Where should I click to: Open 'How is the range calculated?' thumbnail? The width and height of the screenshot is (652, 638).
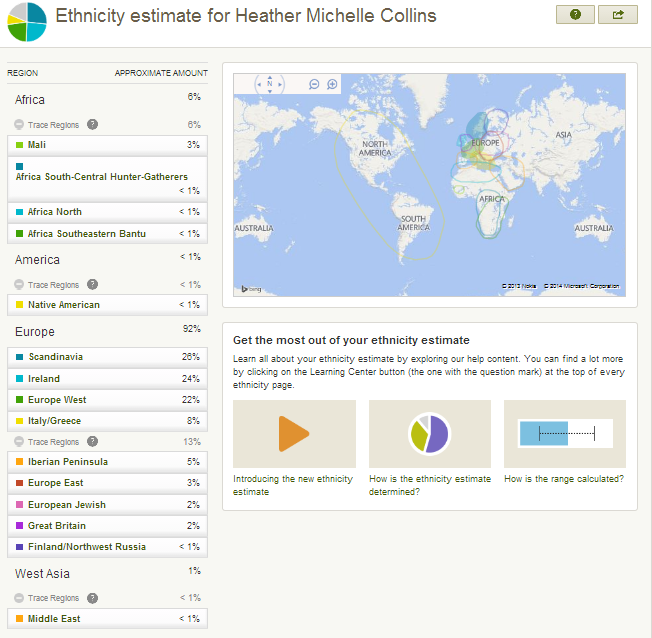565,434
